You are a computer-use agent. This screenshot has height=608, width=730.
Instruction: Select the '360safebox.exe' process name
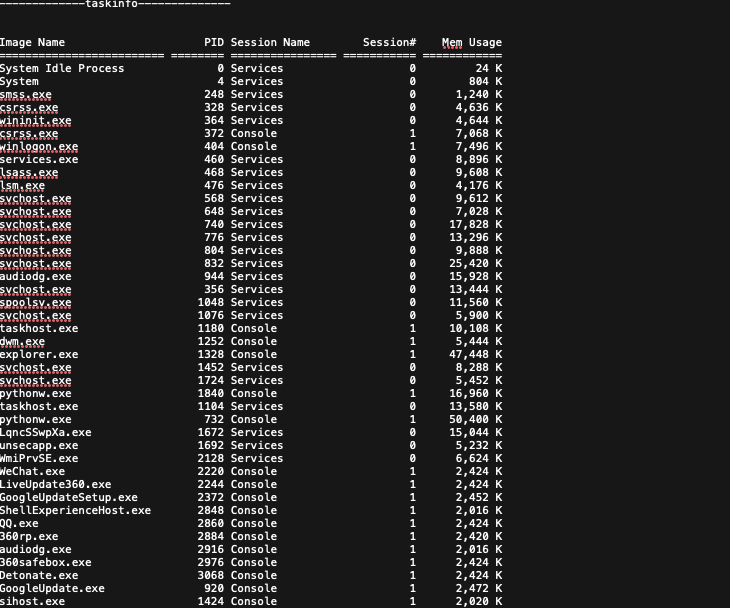point(46,563)
